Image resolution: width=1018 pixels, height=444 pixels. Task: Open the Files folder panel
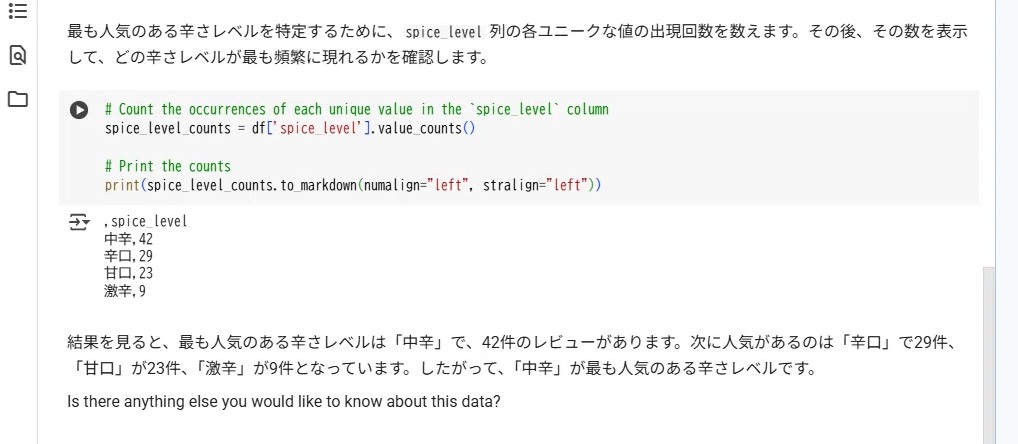click(x=17, y=99)
